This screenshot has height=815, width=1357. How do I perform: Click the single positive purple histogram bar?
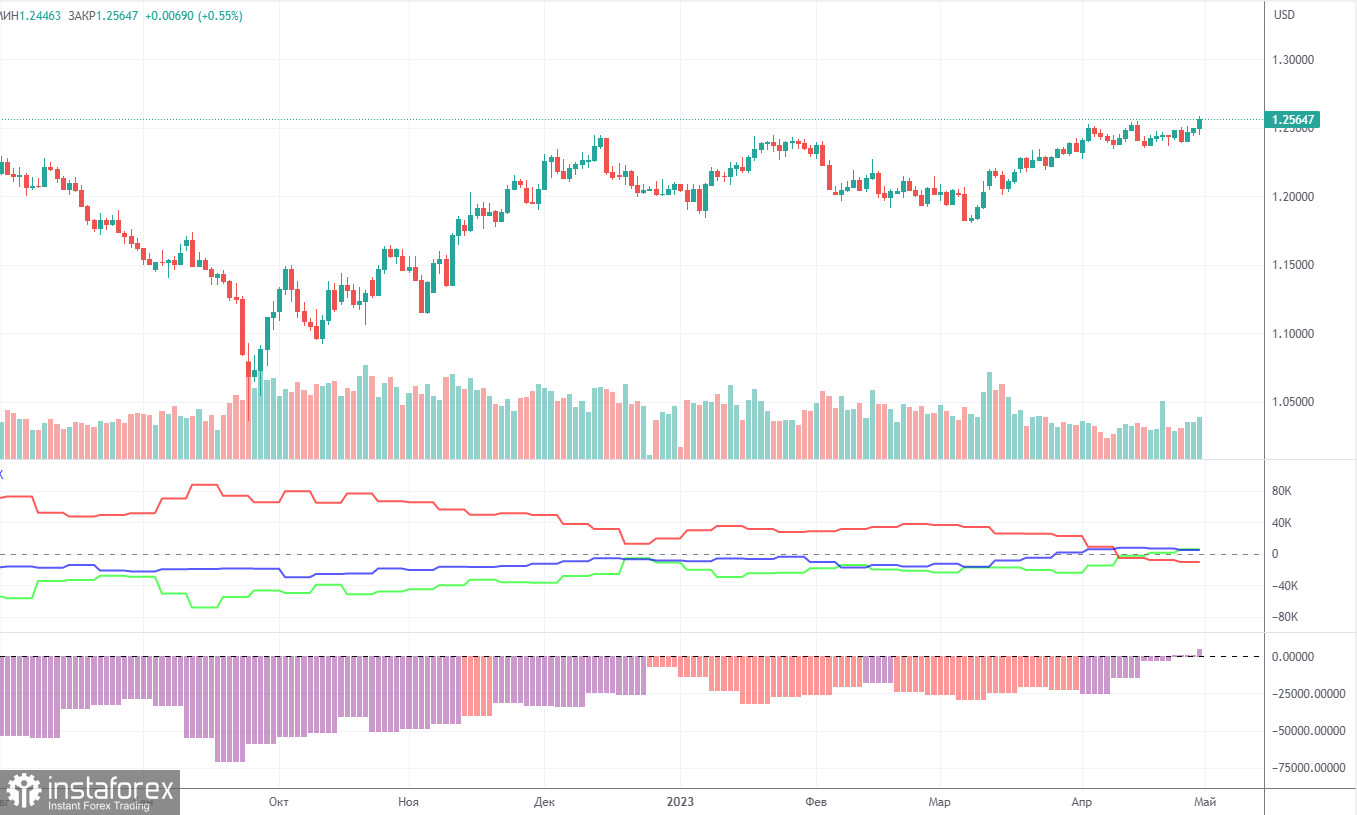(1200, 652)
